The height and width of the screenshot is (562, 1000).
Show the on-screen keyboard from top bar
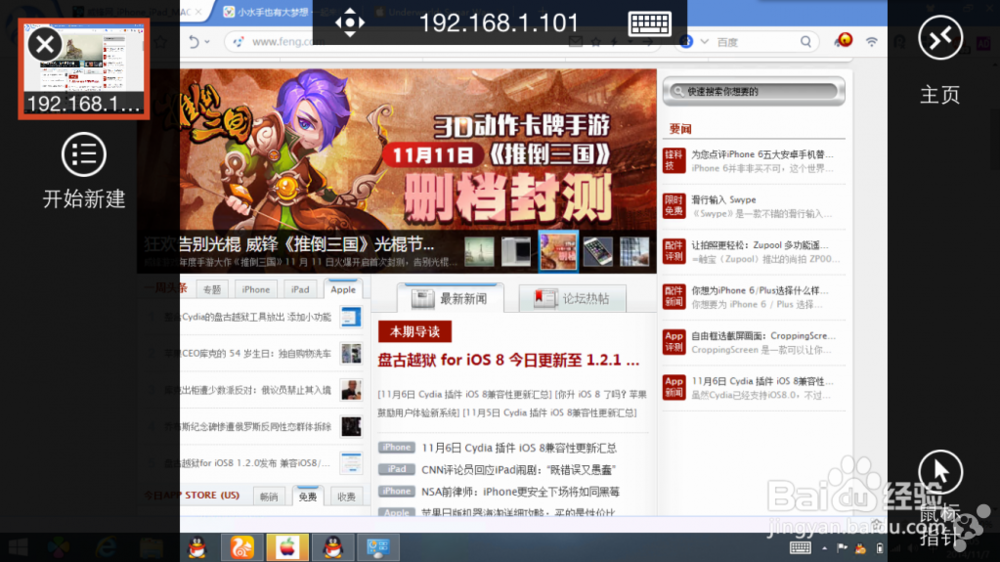click(649, 24)
